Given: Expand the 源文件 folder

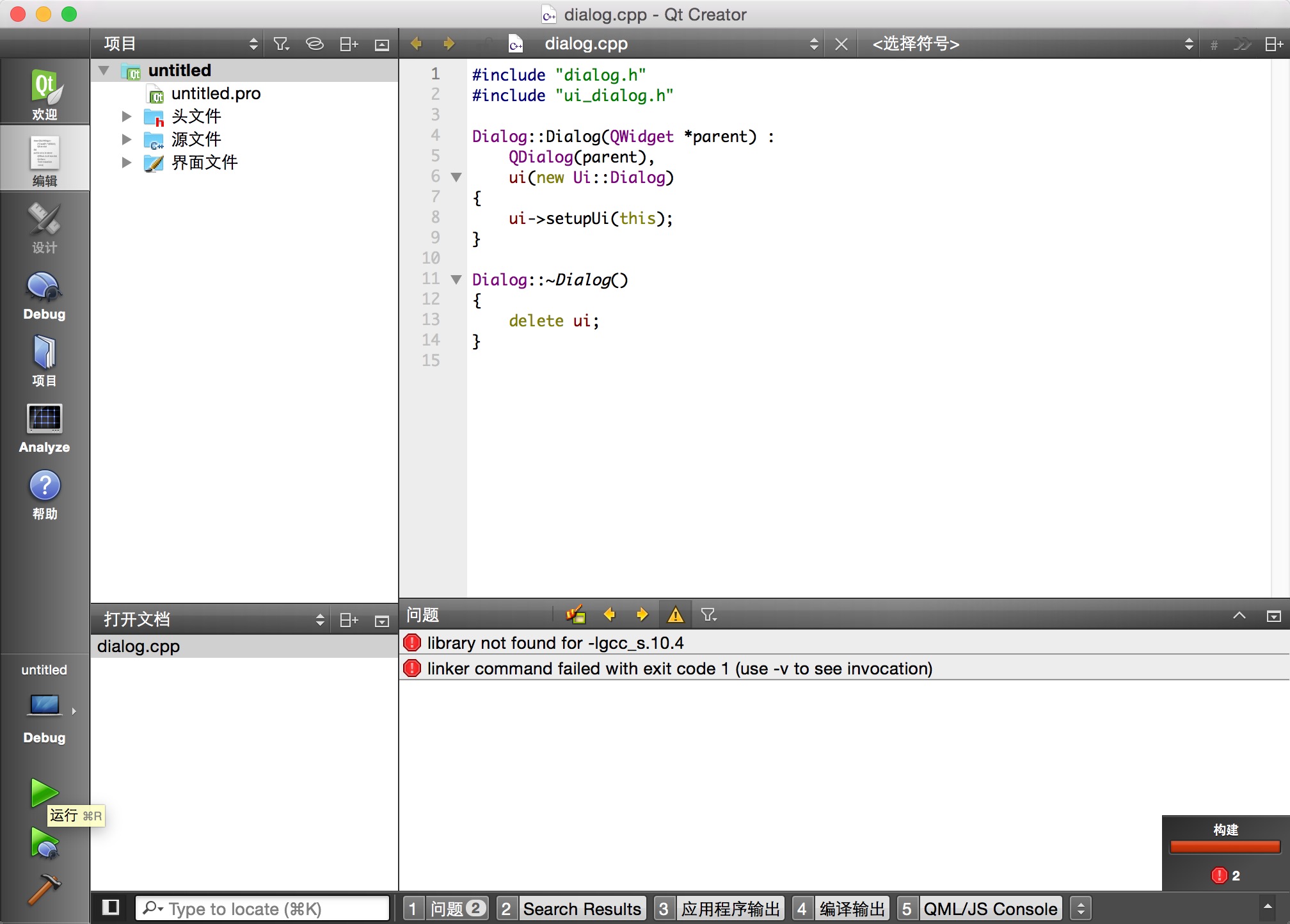Looking at the screenshot, I should (127, 139).
